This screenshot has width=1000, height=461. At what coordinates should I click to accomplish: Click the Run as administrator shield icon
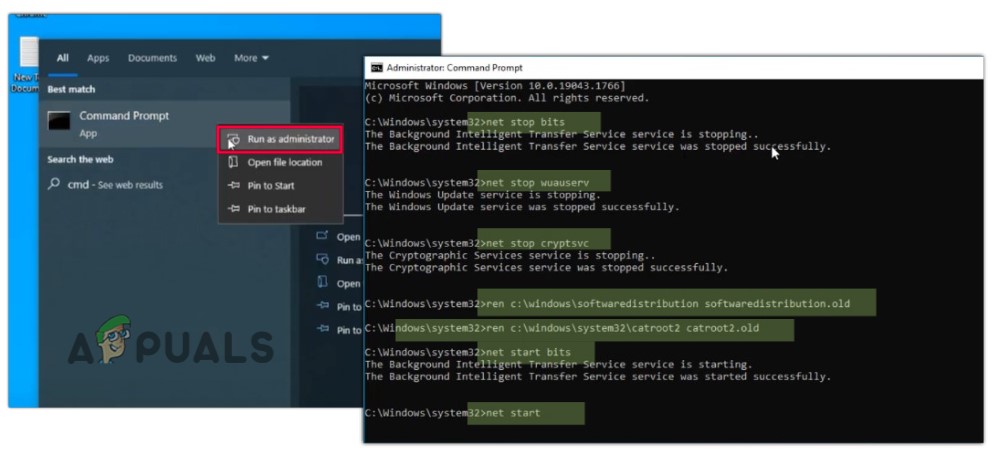[233, 139]
